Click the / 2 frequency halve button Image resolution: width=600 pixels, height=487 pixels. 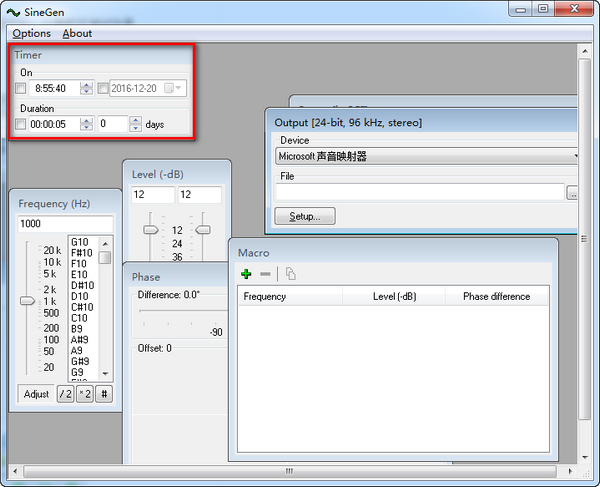[65, 394]
